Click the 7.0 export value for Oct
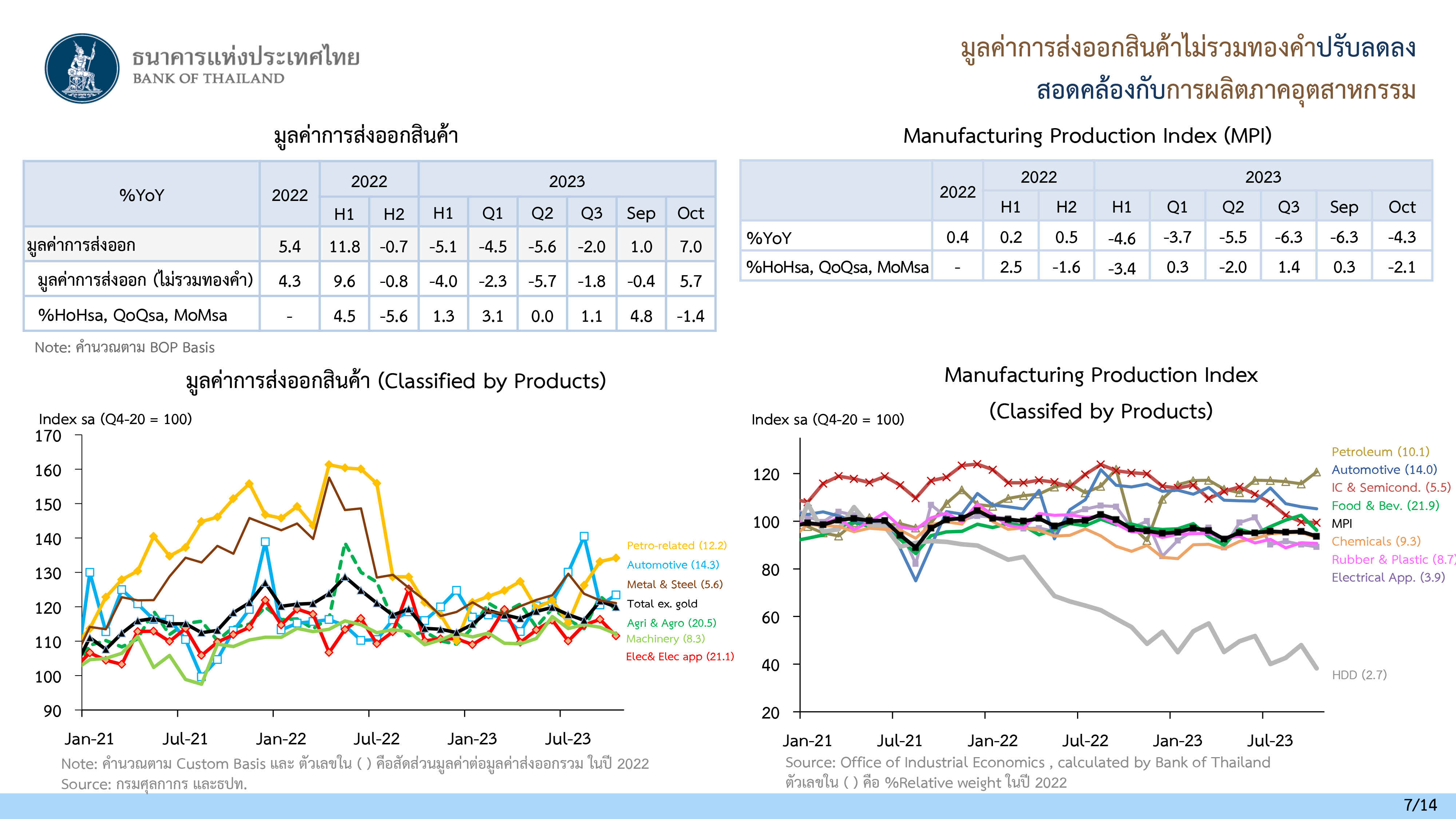 point(690,246)
